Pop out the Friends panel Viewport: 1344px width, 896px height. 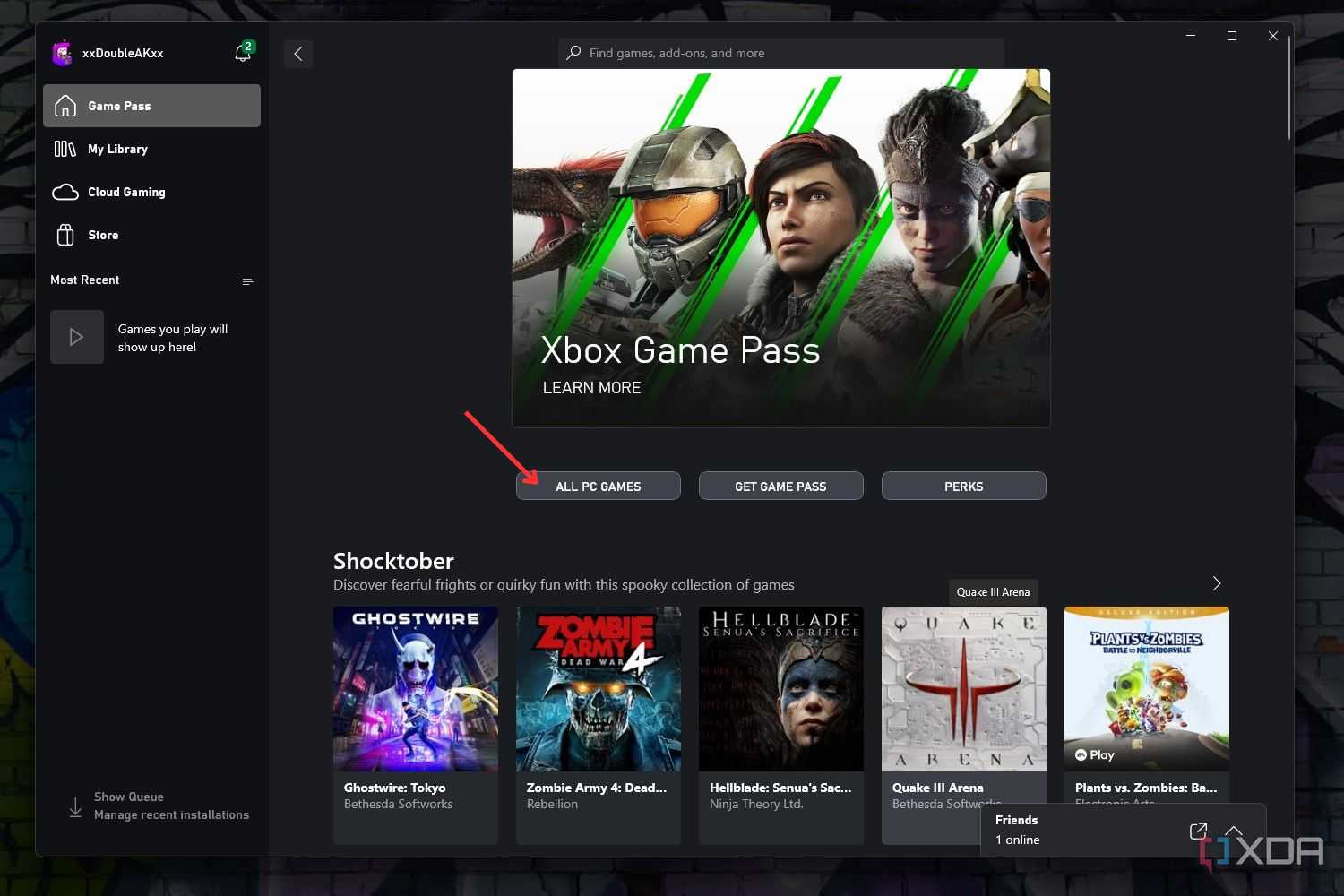[1198, 831]
